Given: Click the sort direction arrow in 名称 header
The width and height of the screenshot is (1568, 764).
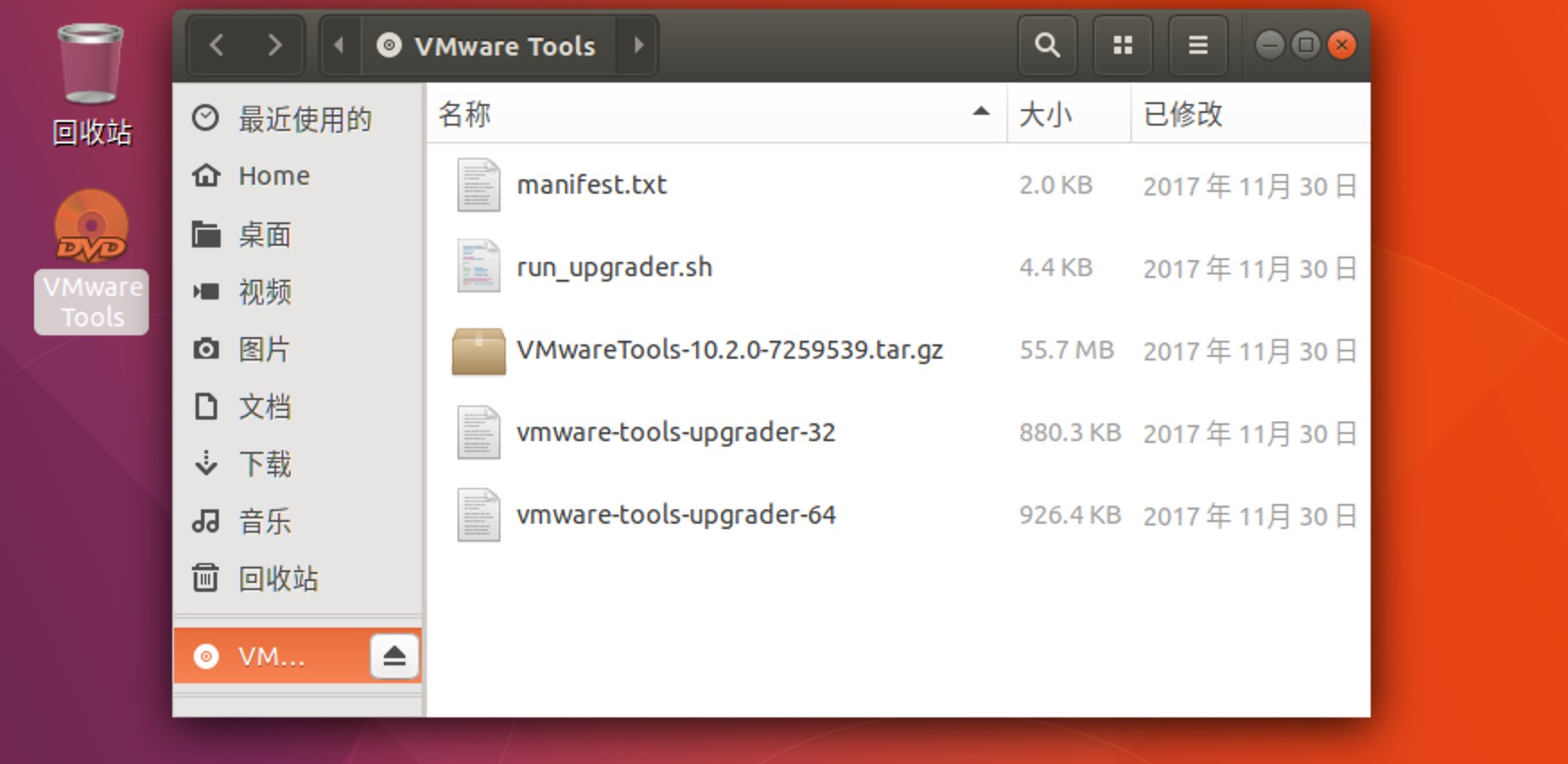Looking at the screenshot, I should [x=981, y=112].
